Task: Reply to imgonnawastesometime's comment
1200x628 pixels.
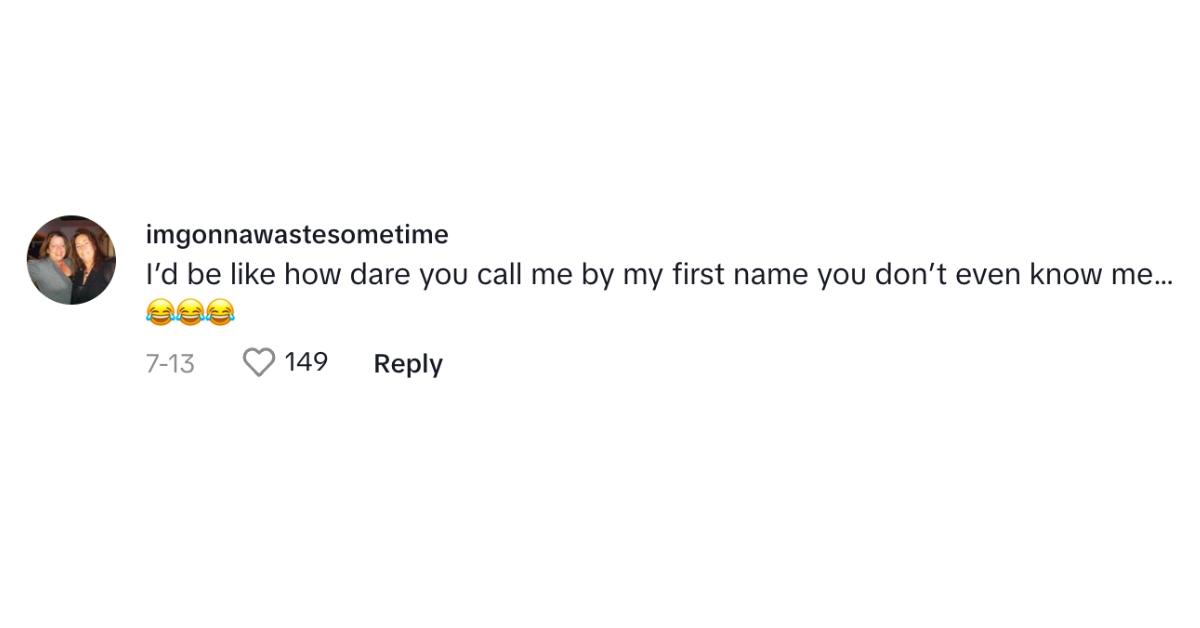Action: [x=408, y=364]
